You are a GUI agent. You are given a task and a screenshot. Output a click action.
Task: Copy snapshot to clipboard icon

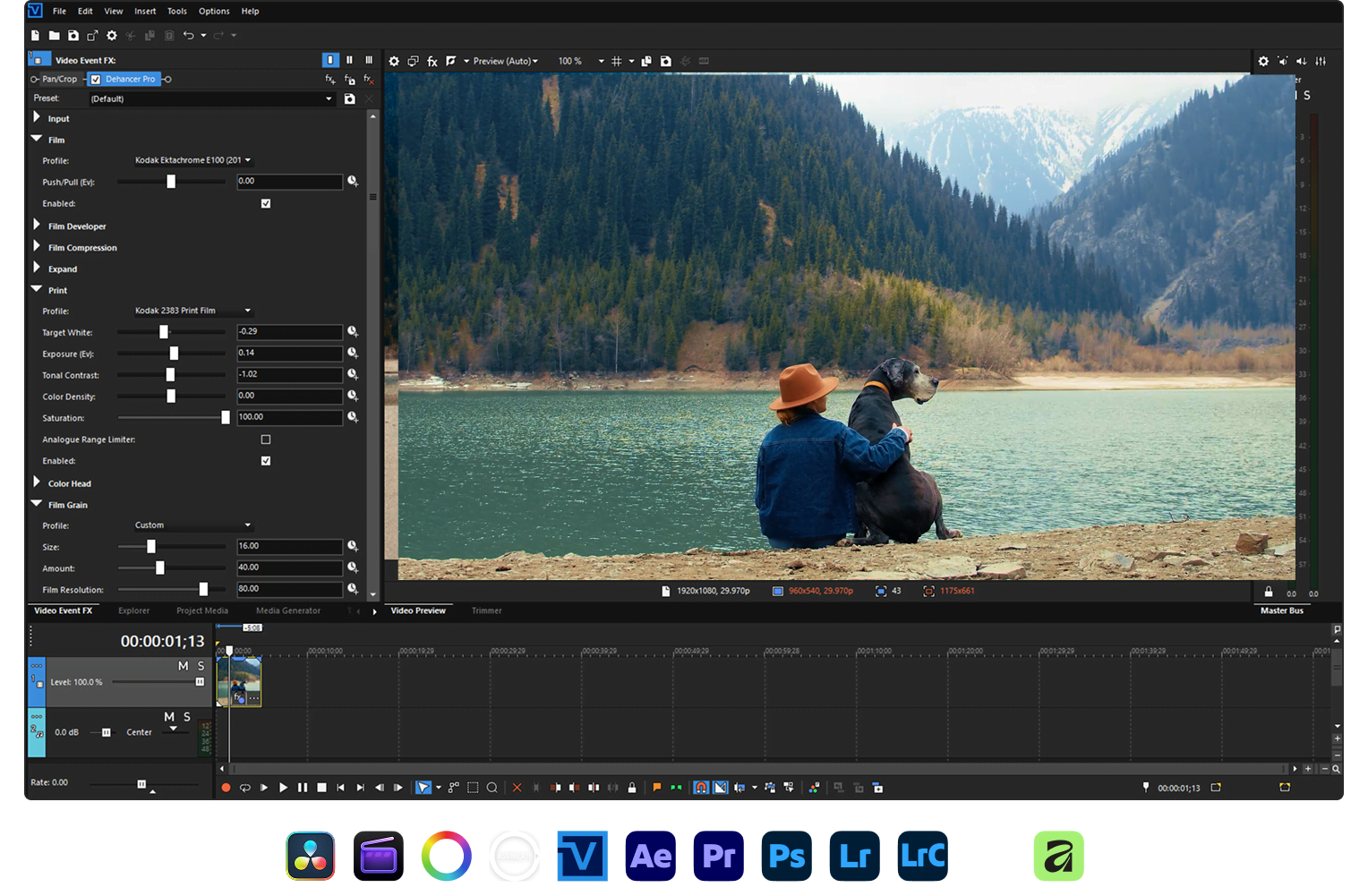646,61
